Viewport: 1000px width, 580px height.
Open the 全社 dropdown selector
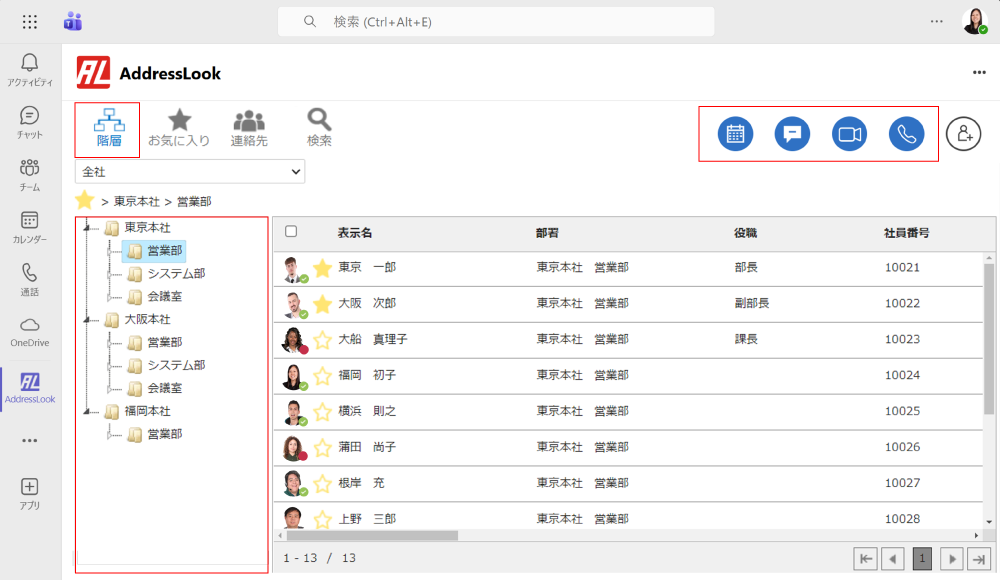[x=190, y=172]
